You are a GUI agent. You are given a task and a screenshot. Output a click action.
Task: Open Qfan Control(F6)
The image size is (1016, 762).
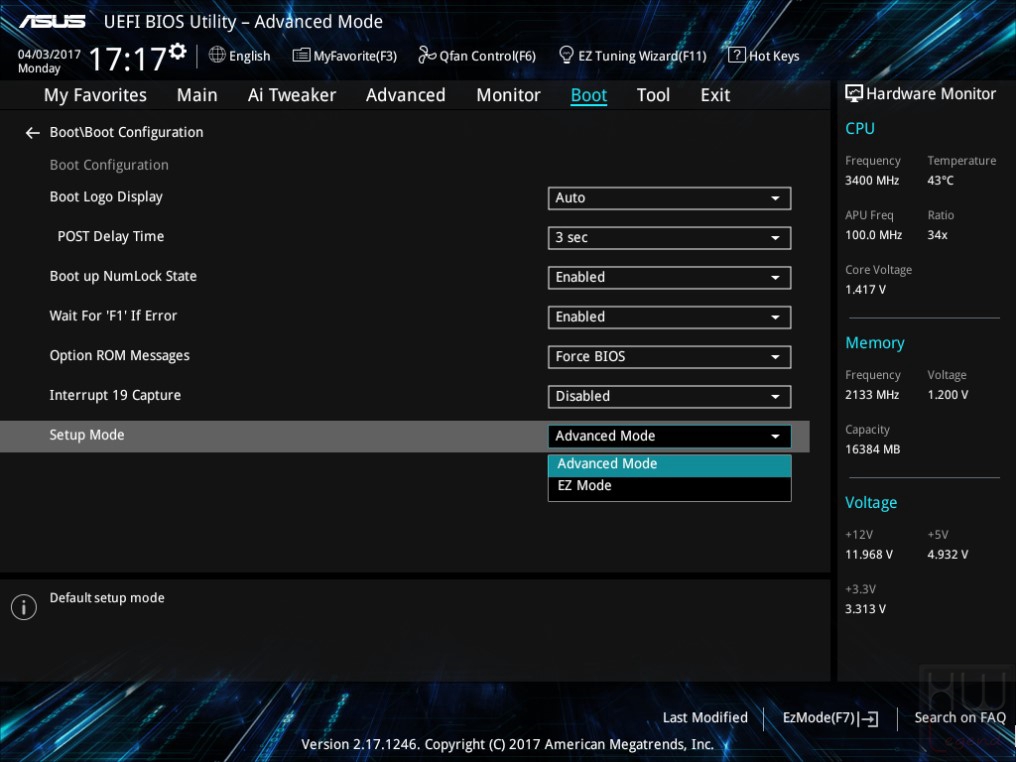coord(477,56)
